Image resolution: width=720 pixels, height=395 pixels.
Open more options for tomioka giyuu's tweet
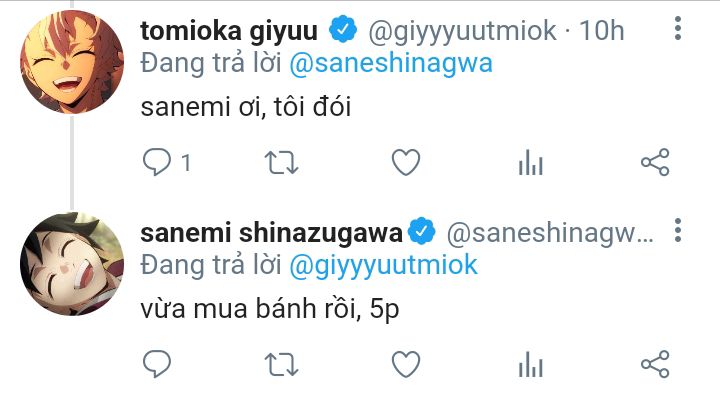click(678, 28)
